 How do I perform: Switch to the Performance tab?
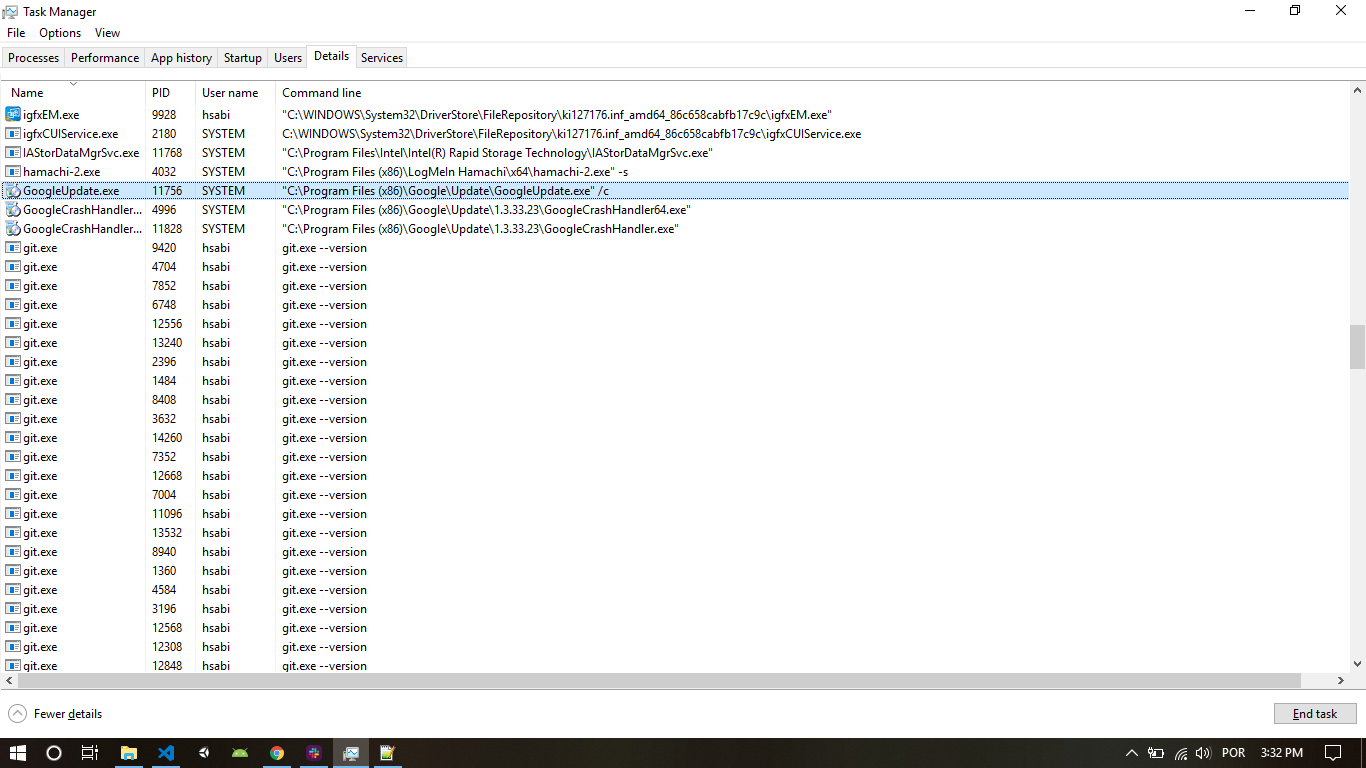104,57
